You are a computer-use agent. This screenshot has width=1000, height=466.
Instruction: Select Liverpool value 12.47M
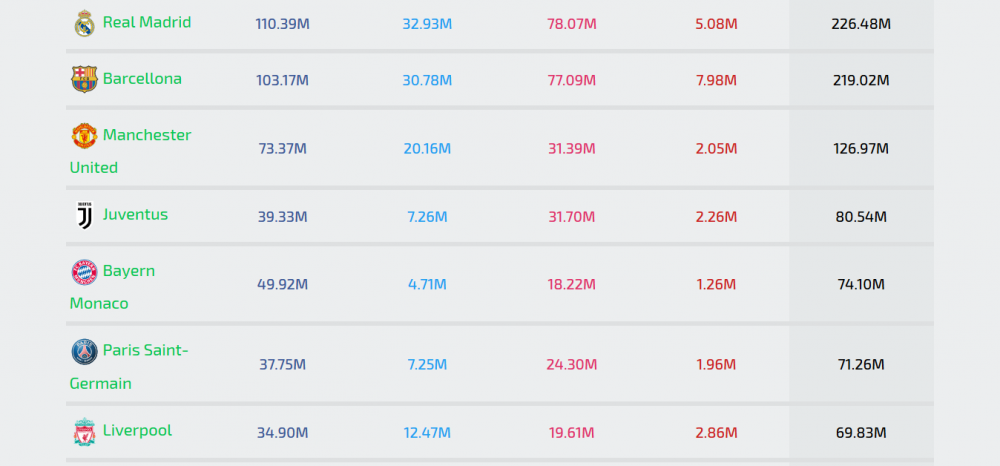click(x=427, y=433)
